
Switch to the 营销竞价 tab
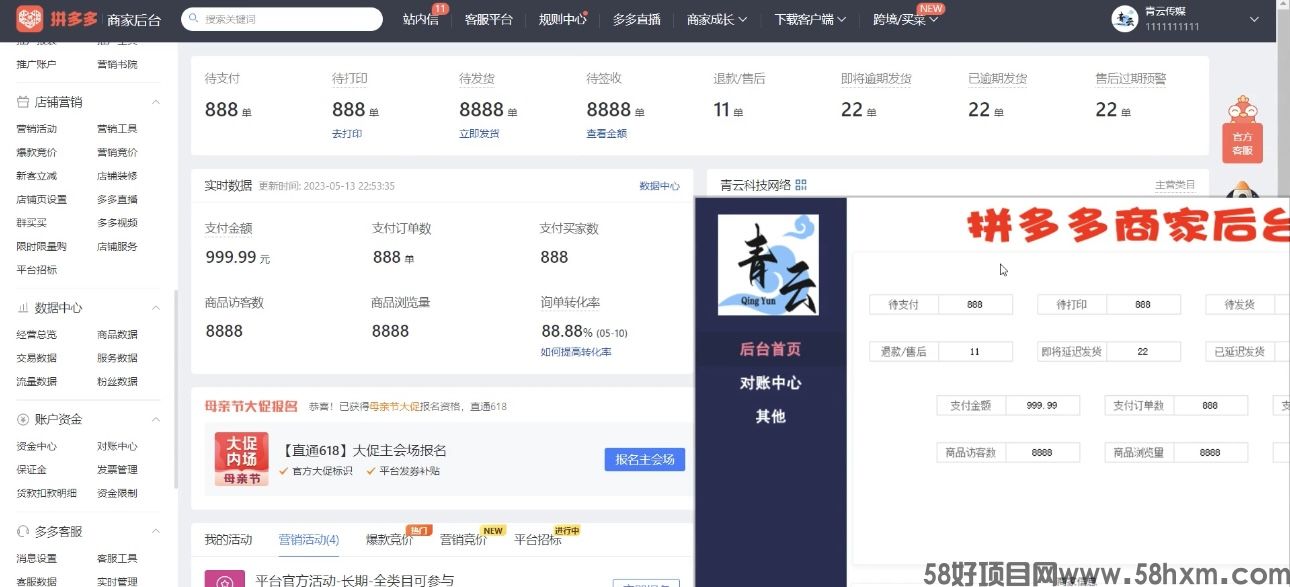(464, 540)
